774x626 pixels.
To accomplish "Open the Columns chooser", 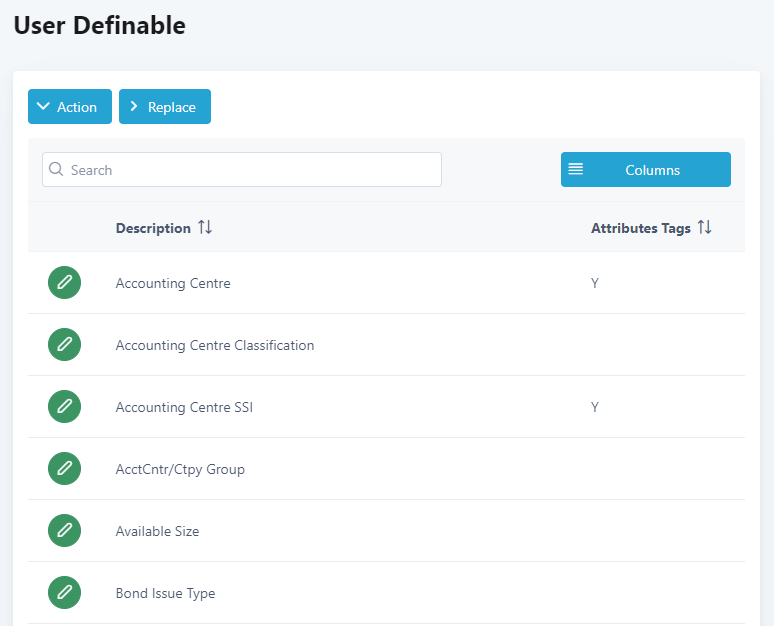I will tap(645, 170).
